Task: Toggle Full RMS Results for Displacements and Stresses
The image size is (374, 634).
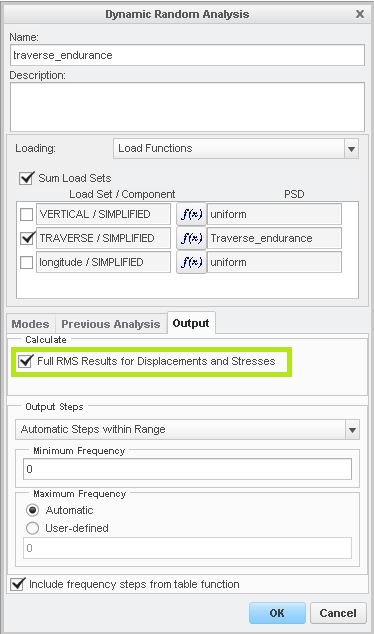Action: (25, 361)
